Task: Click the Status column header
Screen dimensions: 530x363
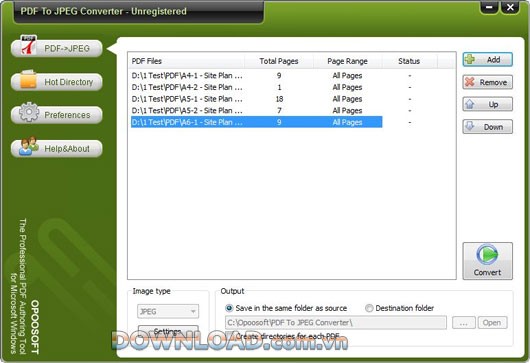Action: pyautogui.click(x=409, y=61)
